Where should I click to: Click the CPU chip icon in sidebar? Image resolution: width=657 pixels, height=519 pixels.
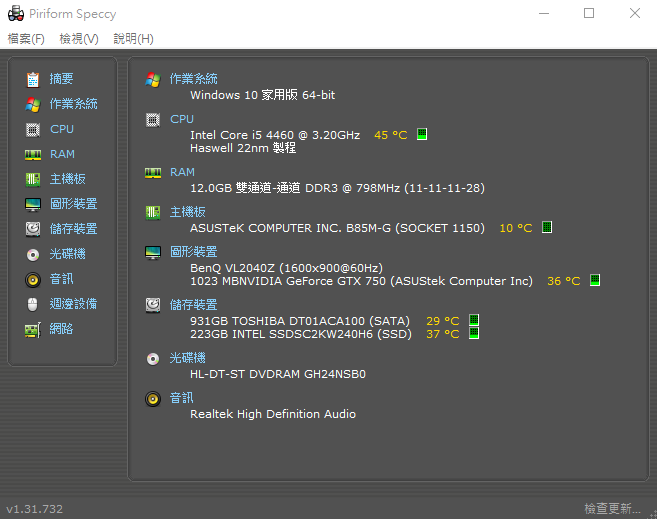pyautogui.click(x=33, y=129)
